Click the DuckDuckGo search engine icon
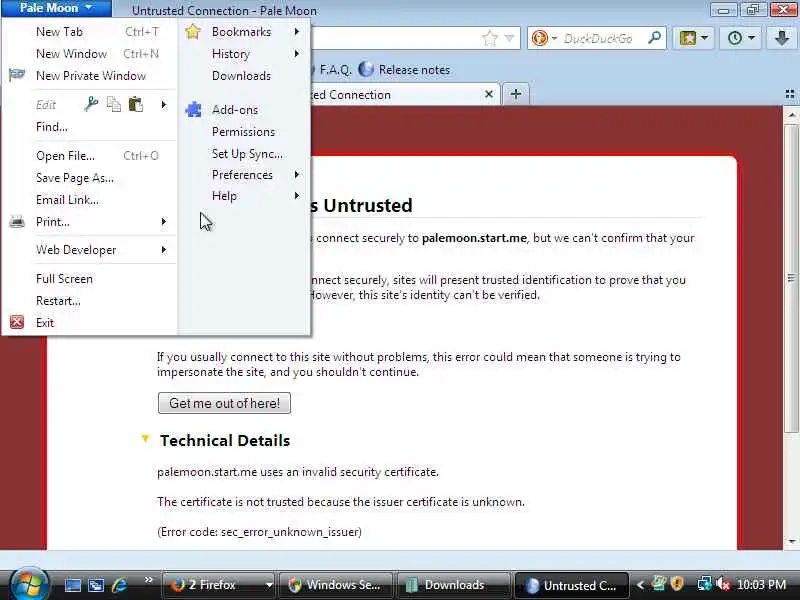The width and height of the screenshot is (800, 600). click(539, 38)
